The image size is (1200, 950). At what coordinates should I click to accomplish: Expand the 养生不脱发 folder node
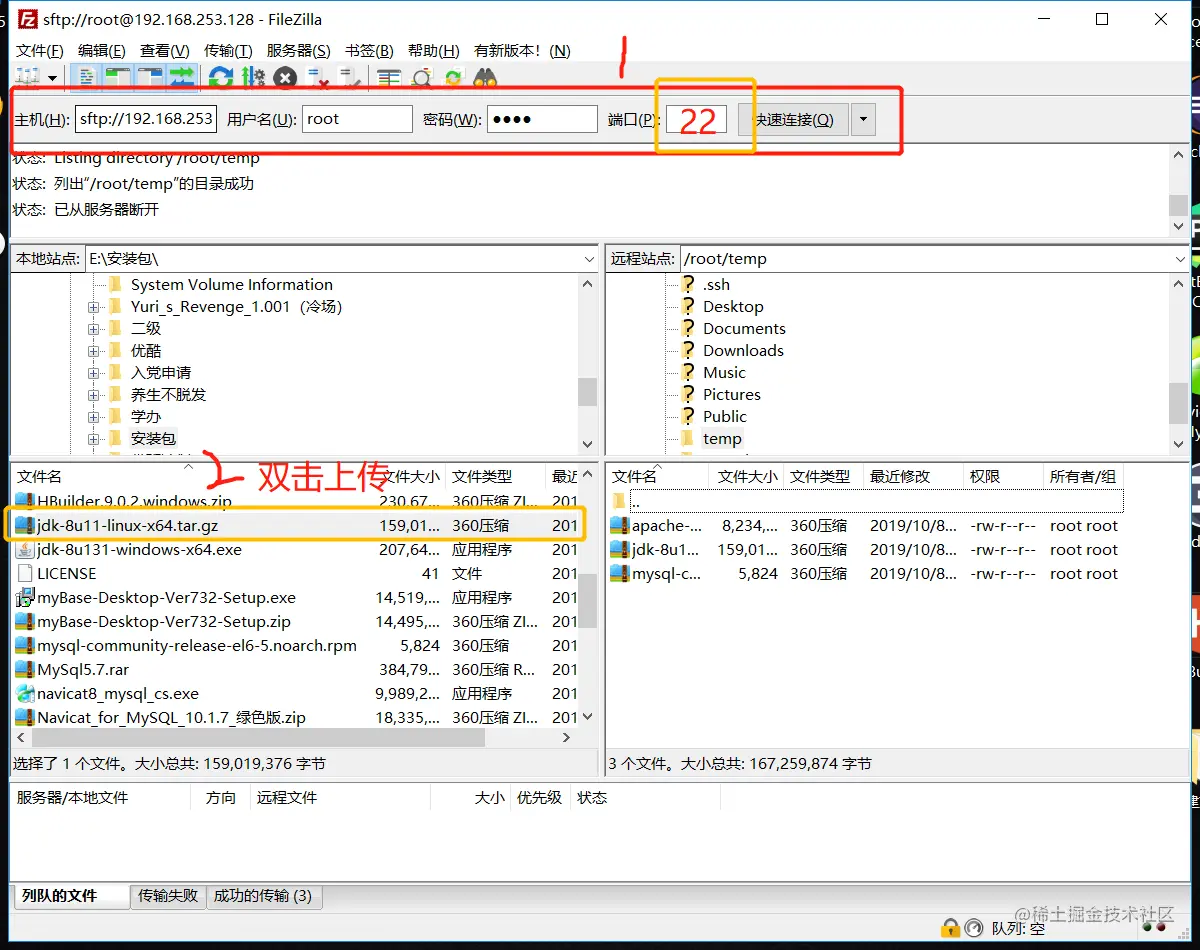pyautogui.click(x=94, y=395)
